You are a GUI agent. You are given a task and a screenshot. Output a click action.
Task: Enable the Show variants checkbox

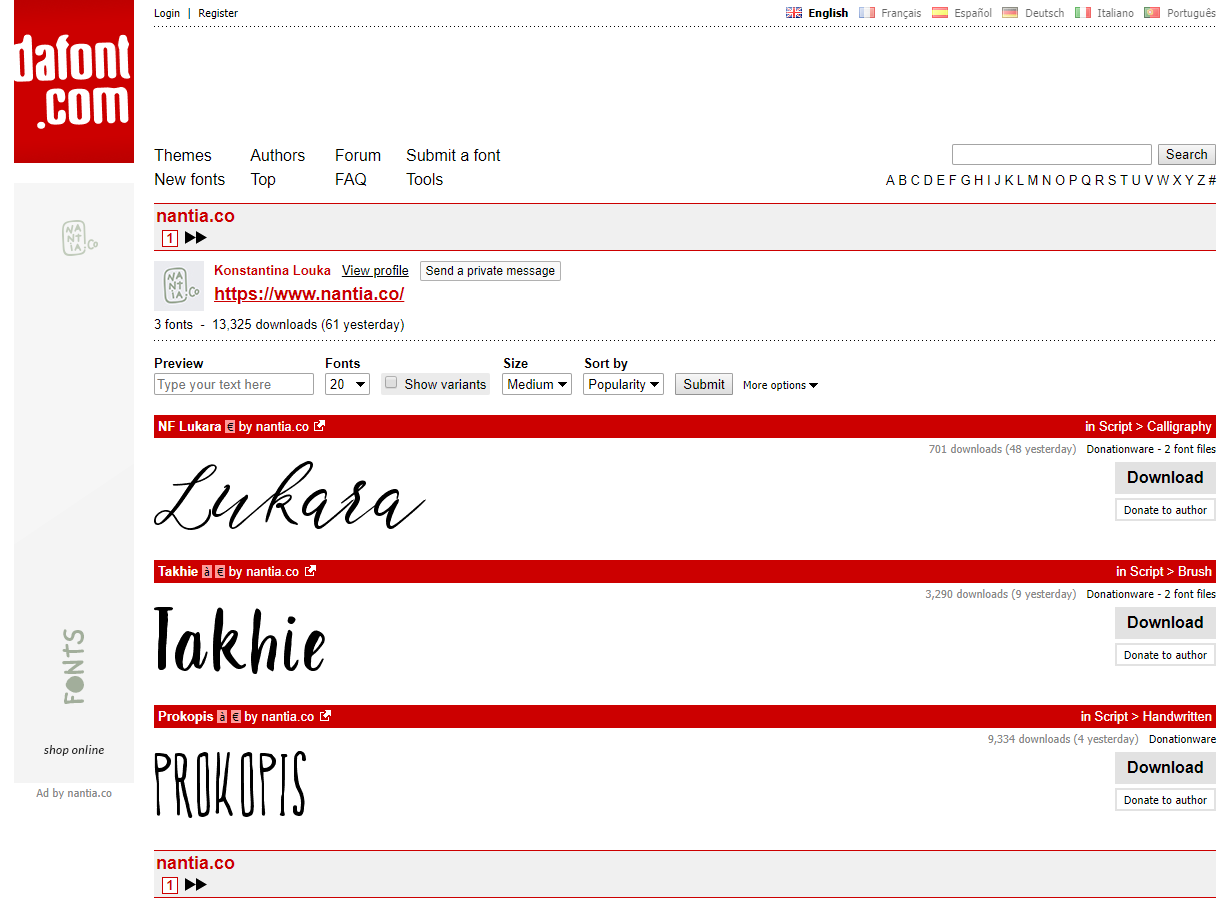(x=391, y=383)
